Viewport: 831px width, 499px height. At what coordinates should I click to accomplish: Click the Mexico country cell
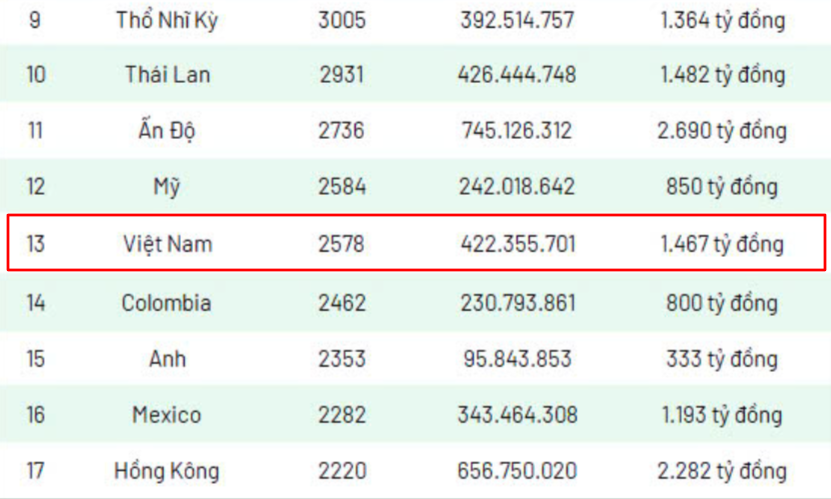click(167, 415)
